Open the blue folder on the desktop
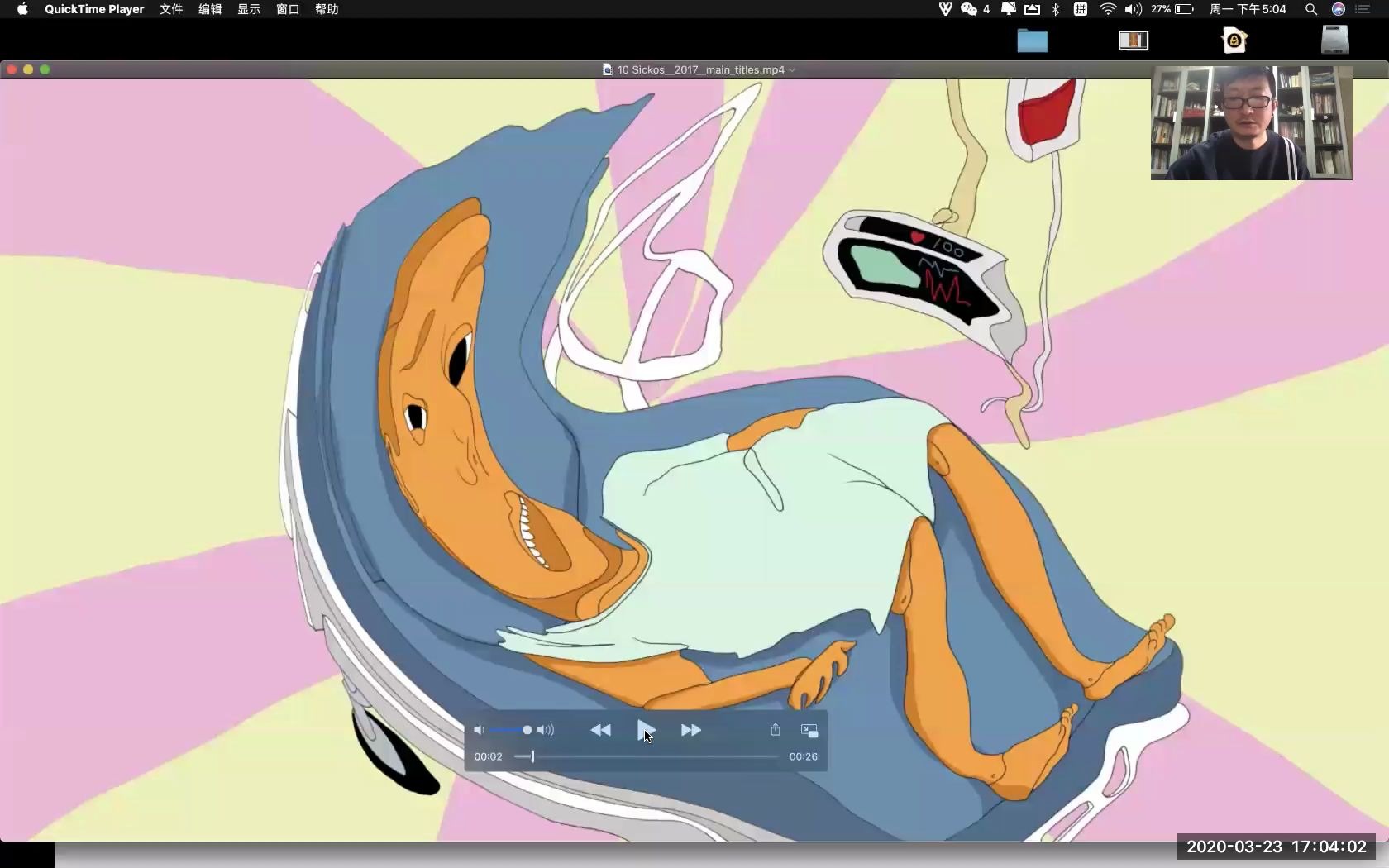The width and height of the screenshot is (1389, 868). tap(1033, 41)
